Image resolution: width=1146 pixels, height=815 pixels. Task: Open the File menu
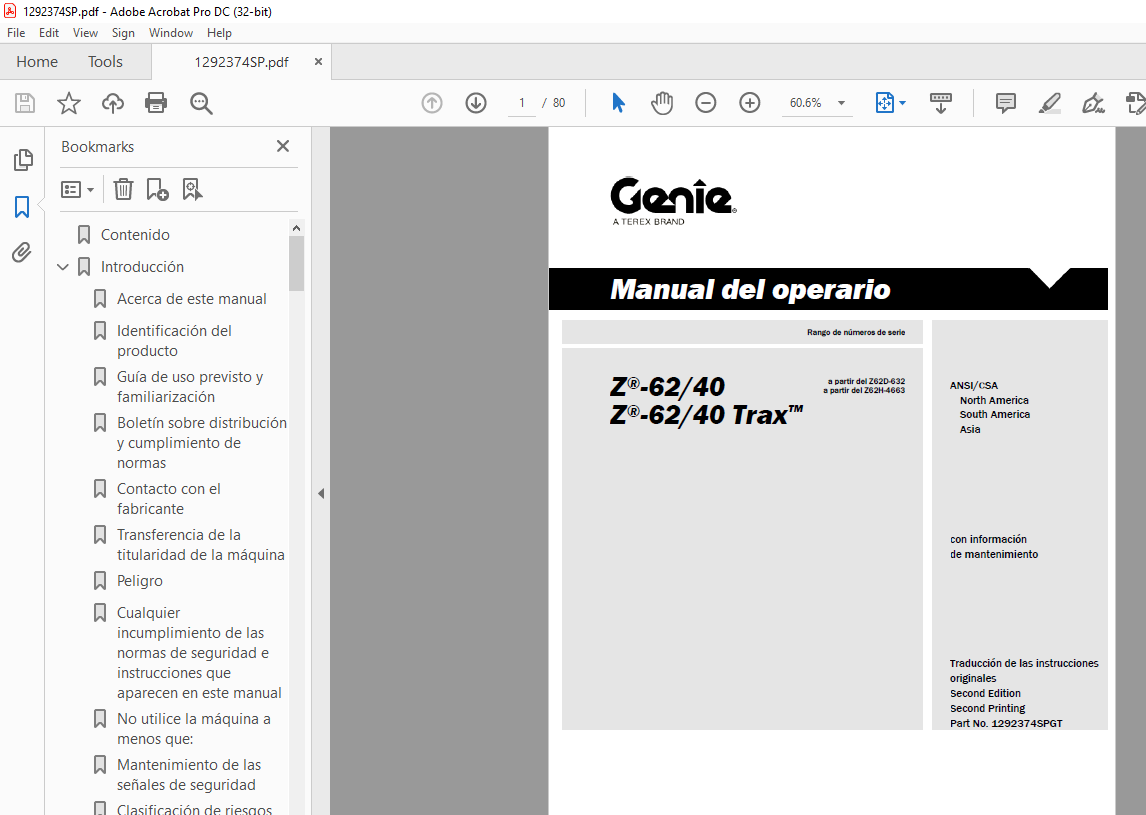pyautogui.click(x=16, y=33)
